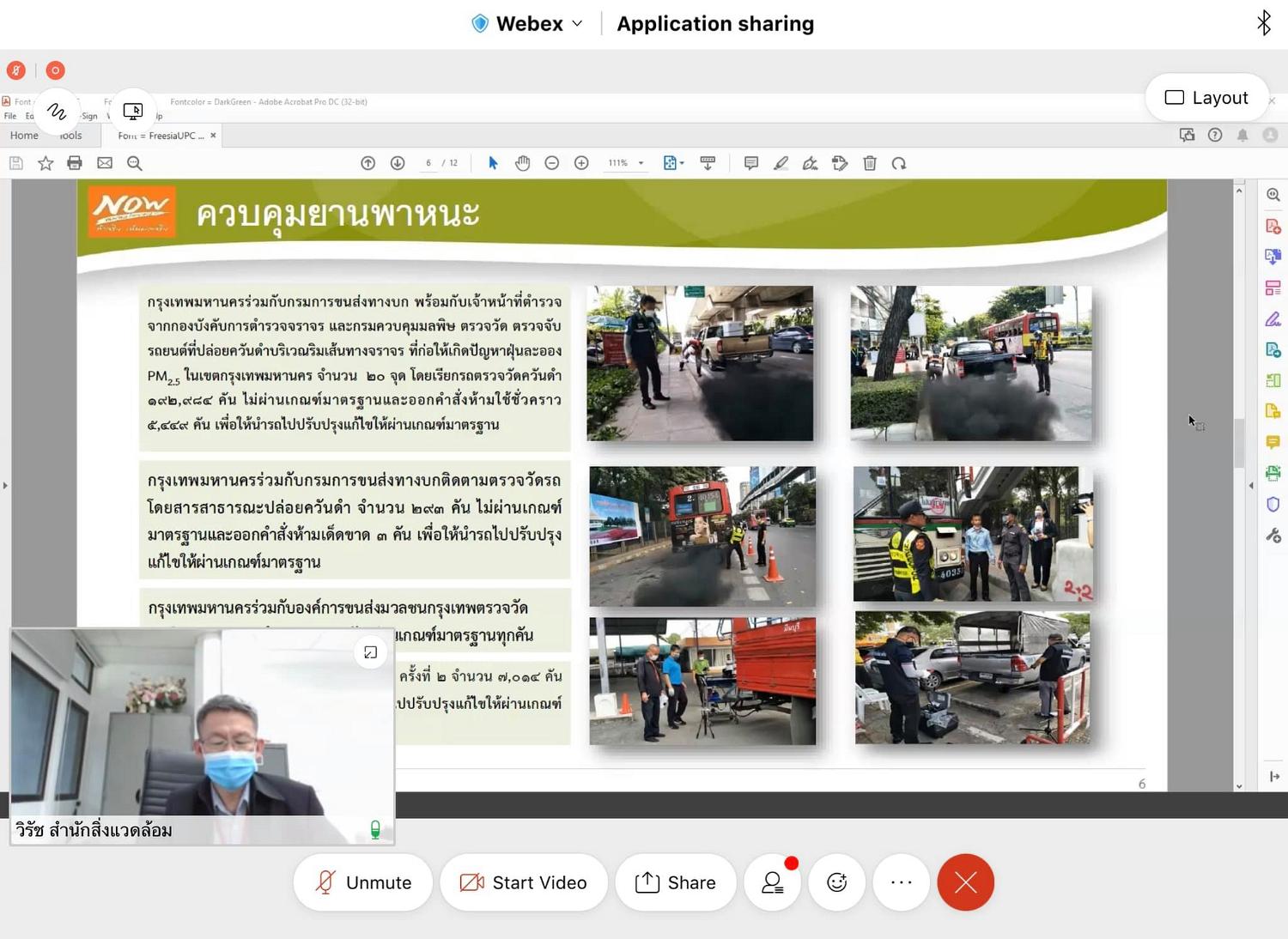
Task: Open the more options ellipsis menu
Action: click(x=902, y=882)
